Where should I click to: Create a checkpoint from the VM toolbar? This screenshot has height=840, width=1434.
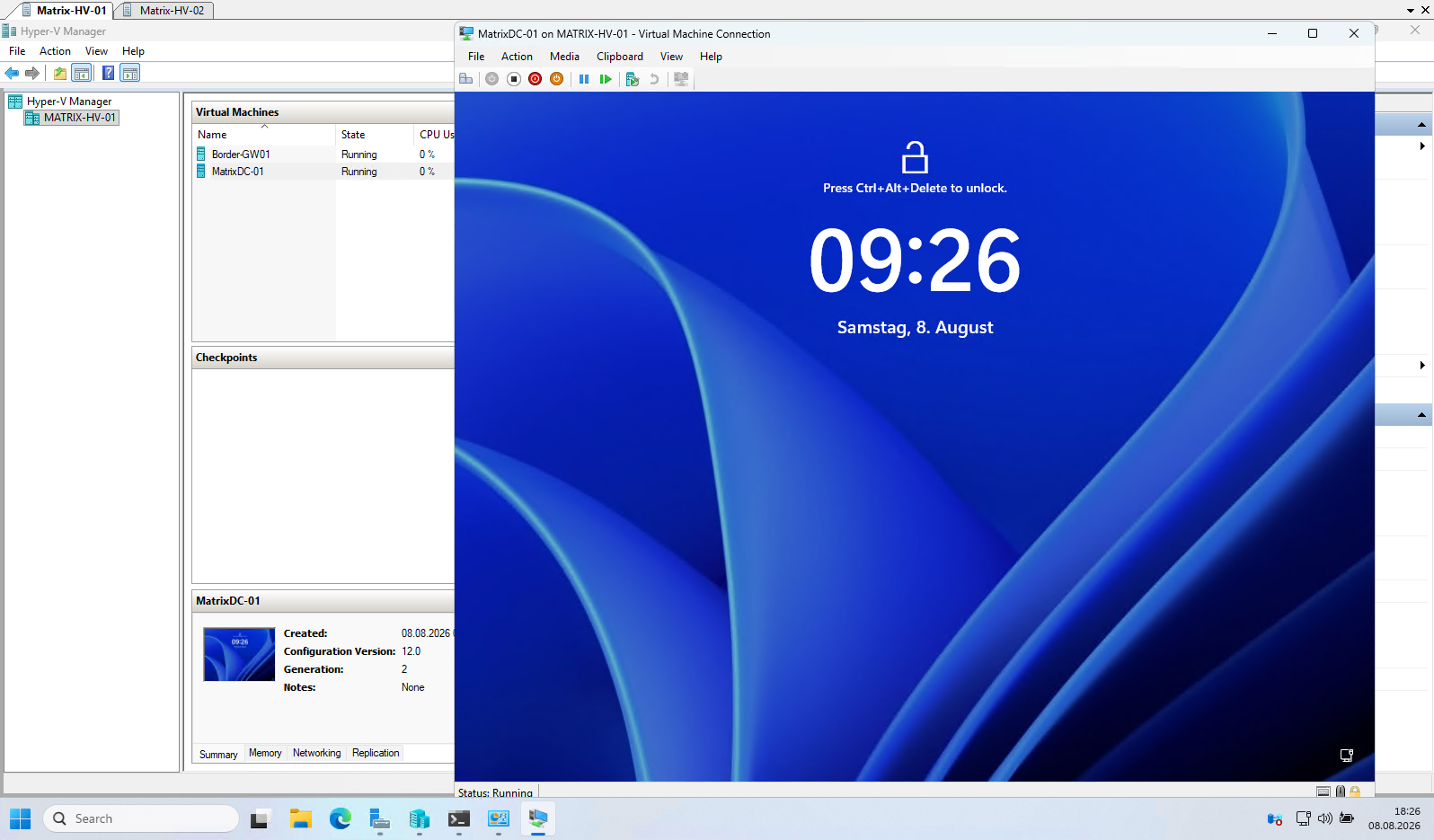pos(633,79)
